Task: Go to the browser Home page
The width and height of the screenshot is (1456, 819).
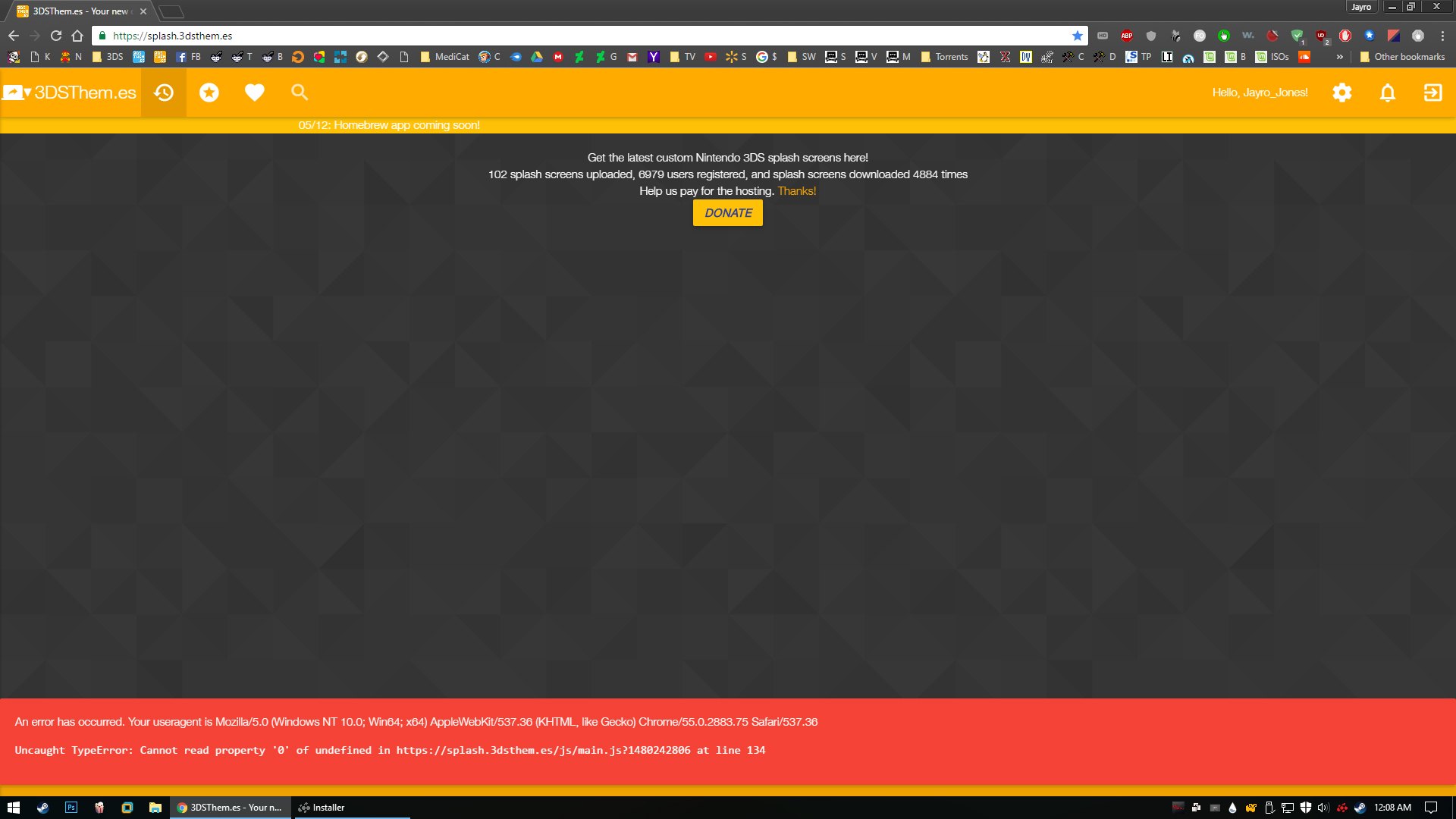Action: pos(77,36)
